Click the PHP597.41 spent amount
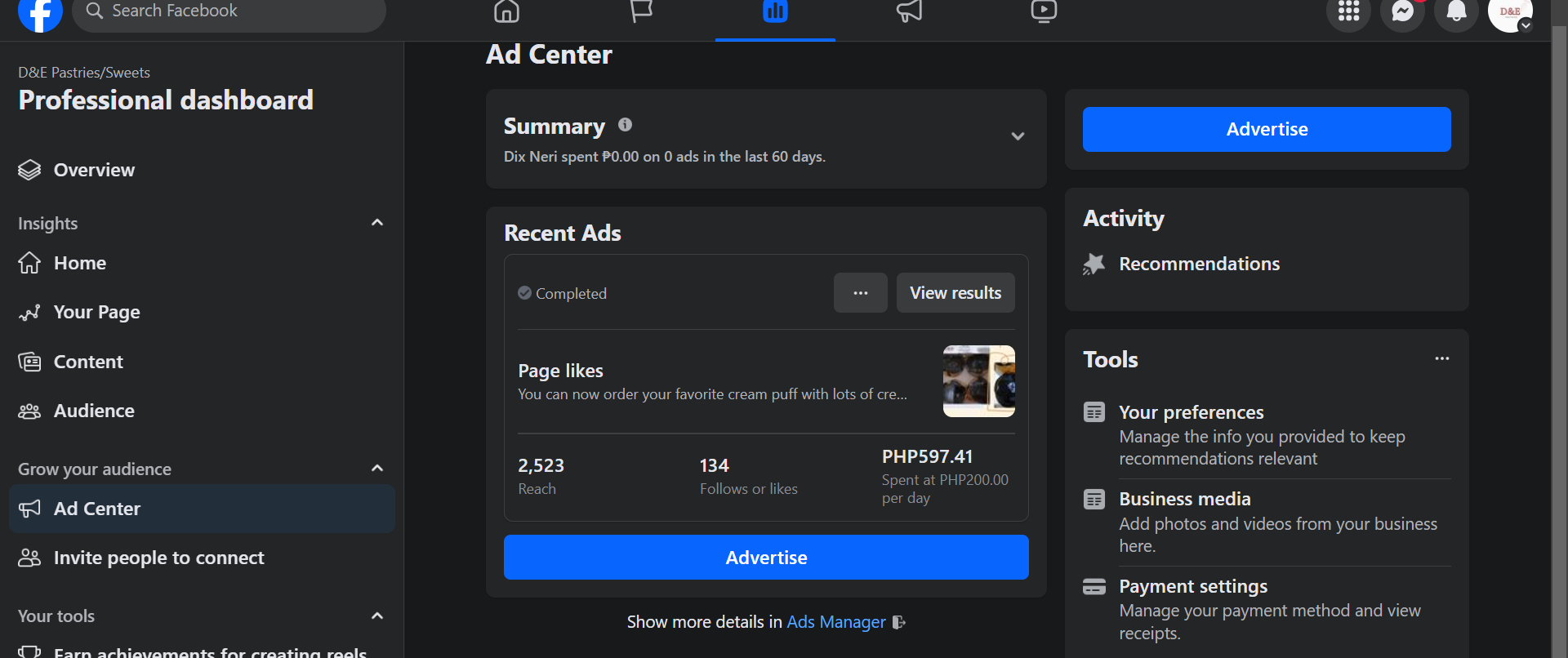 click(x=928, y=456)
